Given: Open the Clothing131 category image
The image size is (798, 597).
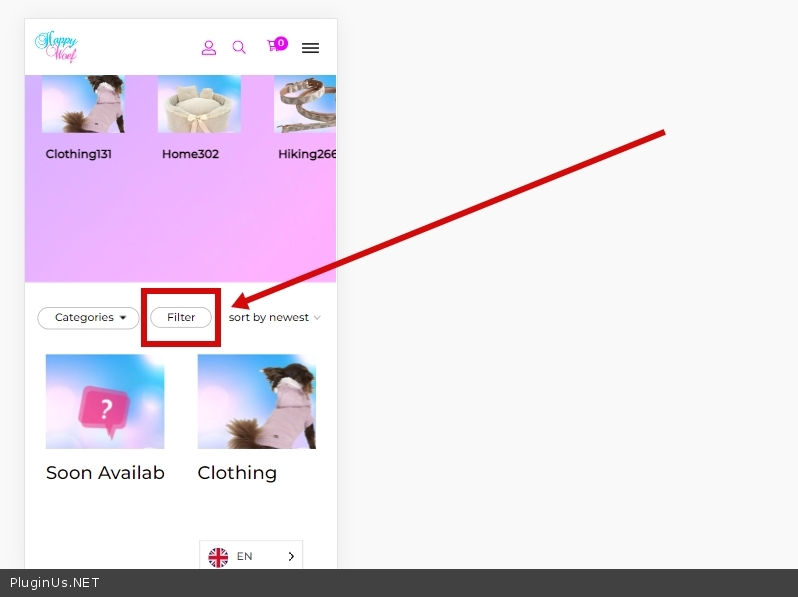Looking at the screenshot, I should (x=83, y=104).
